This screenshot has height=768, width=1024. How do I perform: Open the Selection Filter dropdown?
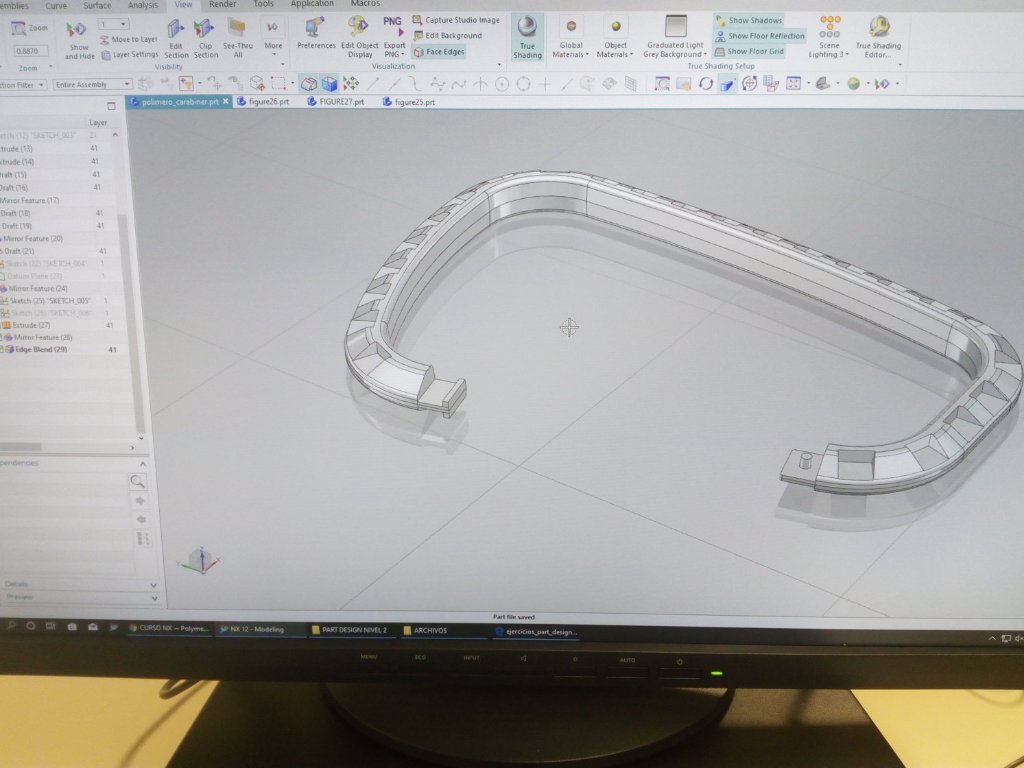[23, 85]
